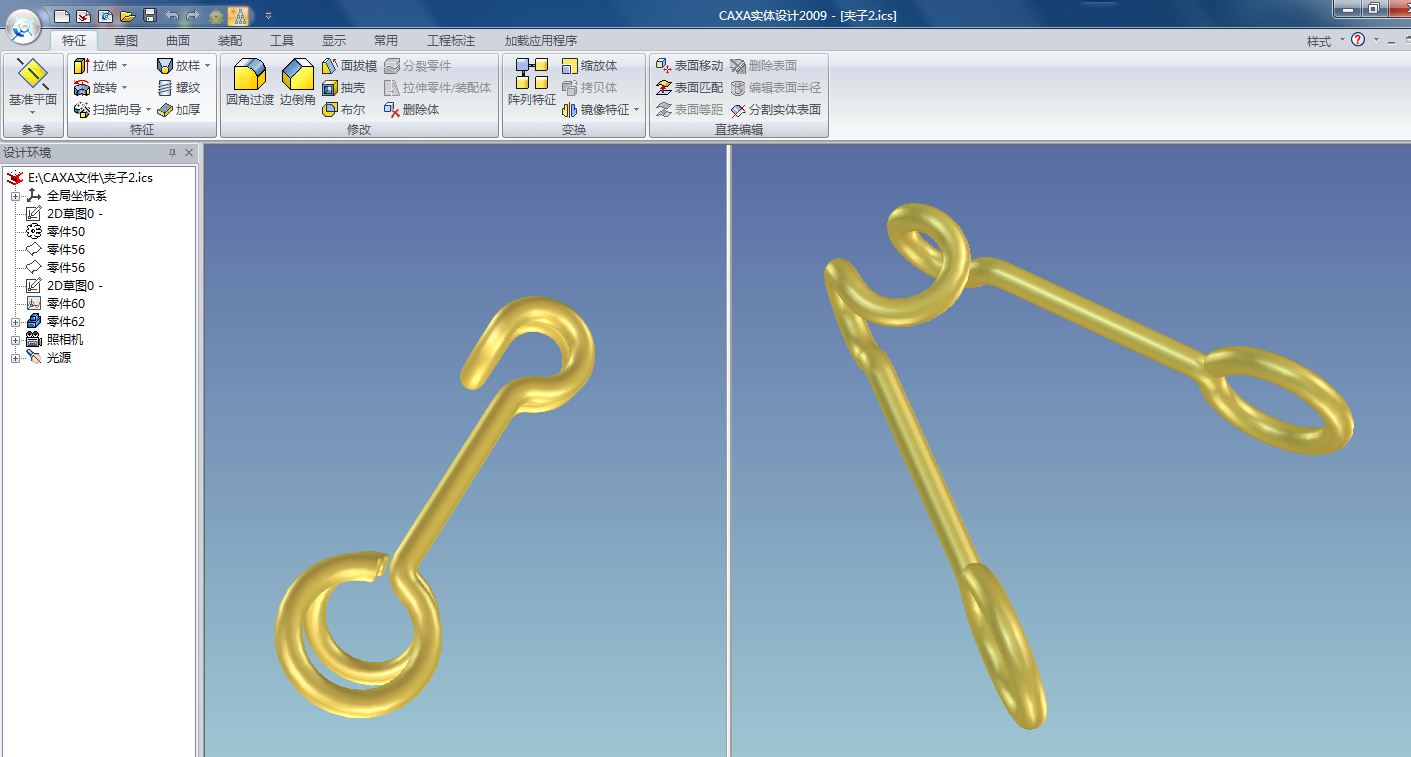The image size is (1411, 757).
Task: Select the 照相机 tree item
Action: pyautogui.click(x=55, y=340)
